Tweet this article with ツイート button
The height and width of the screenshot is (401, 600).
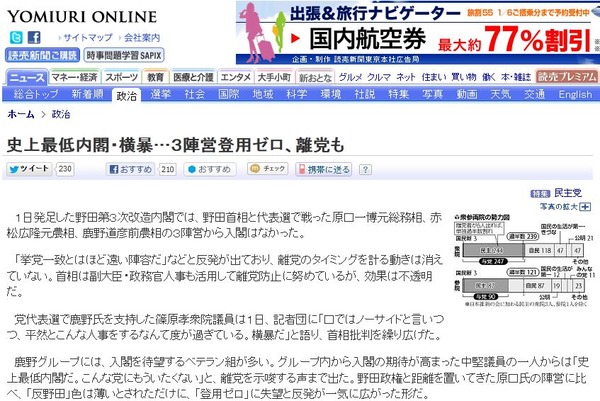pos(29,169)
